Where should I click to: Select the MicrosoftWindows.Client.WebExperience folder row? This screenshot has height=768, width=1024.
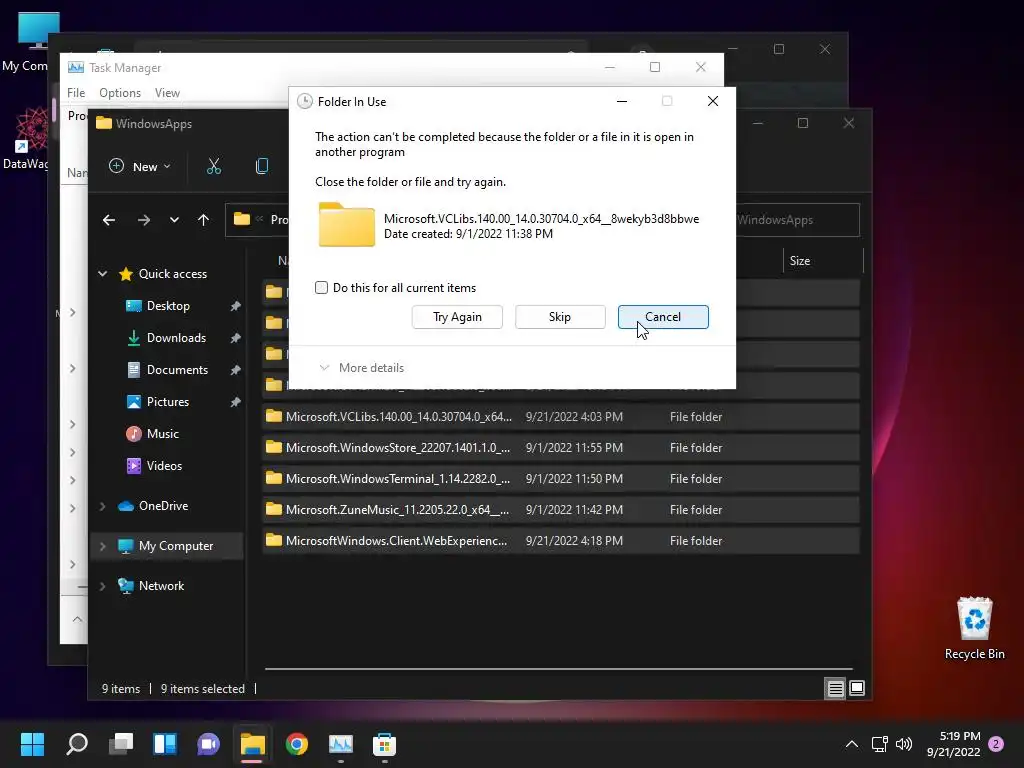coord(561,541)
